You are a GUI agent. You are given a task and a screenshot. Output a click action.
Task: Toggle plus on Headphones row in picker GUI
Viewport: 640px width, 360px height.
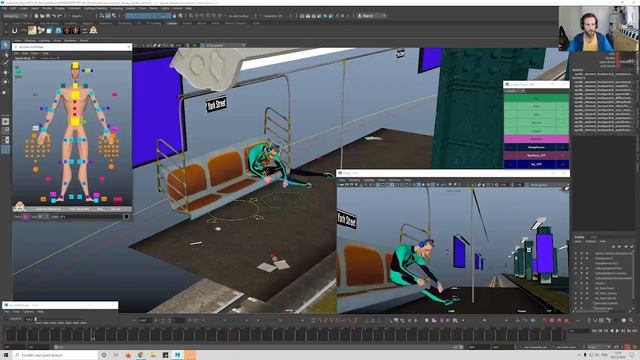(x=562, y=147)
